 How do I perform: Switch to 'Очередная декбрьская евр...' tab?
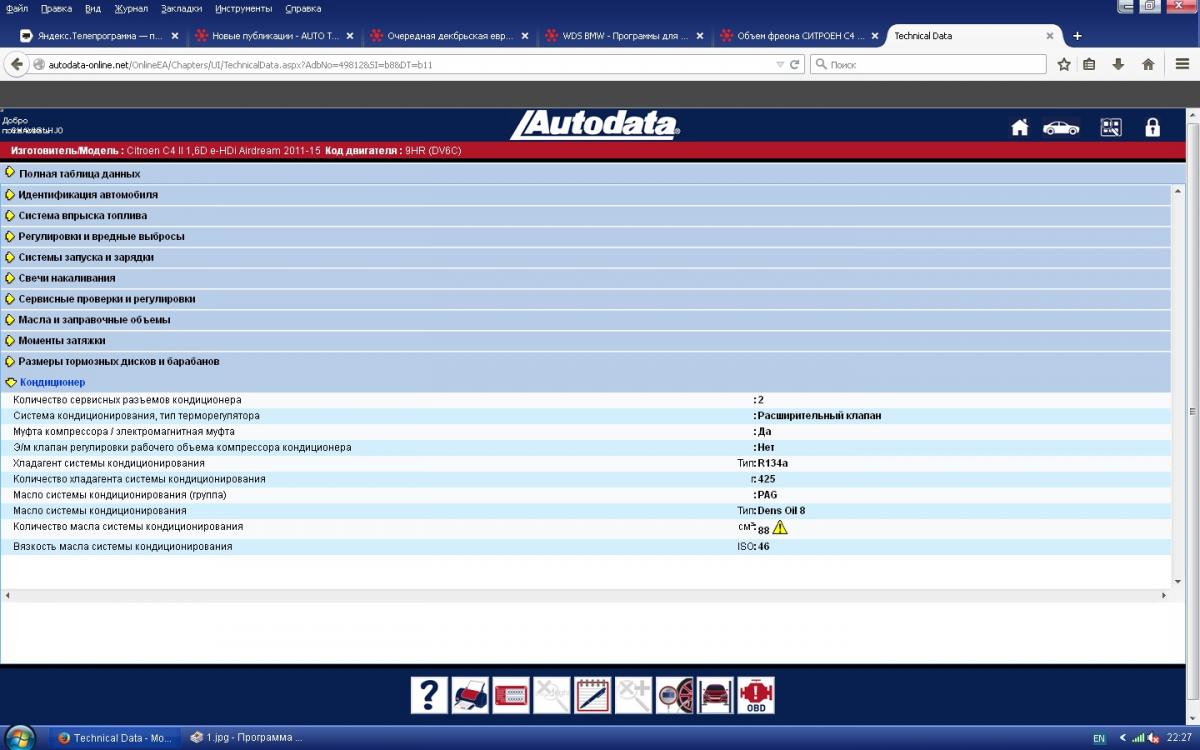coord(448,36)
